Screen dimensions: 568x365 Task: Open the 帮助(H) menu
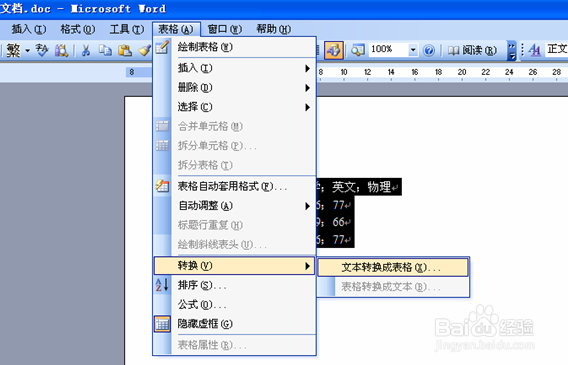[273, 29]
